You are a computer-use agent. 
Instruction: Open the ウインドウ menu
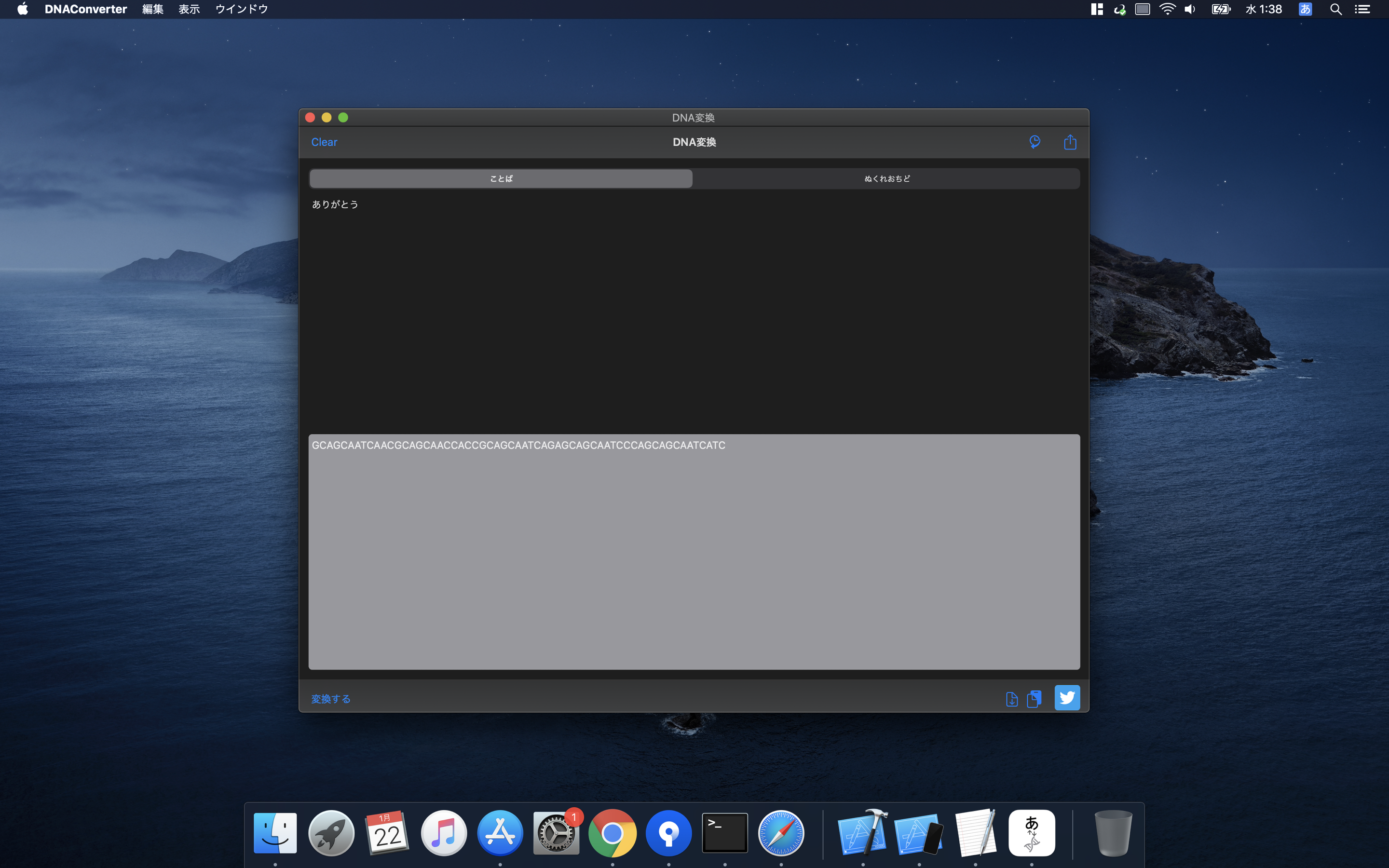(x=241, y=9)
